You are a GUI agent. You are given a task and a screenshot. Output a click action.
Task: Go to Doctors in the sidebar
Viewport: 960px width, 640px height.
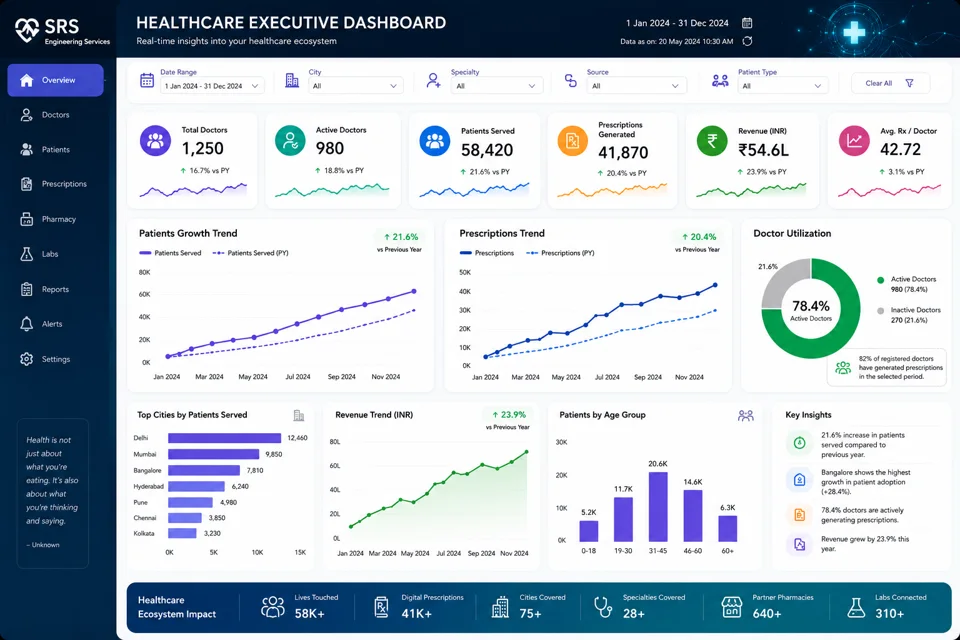[x=55, y=115]
